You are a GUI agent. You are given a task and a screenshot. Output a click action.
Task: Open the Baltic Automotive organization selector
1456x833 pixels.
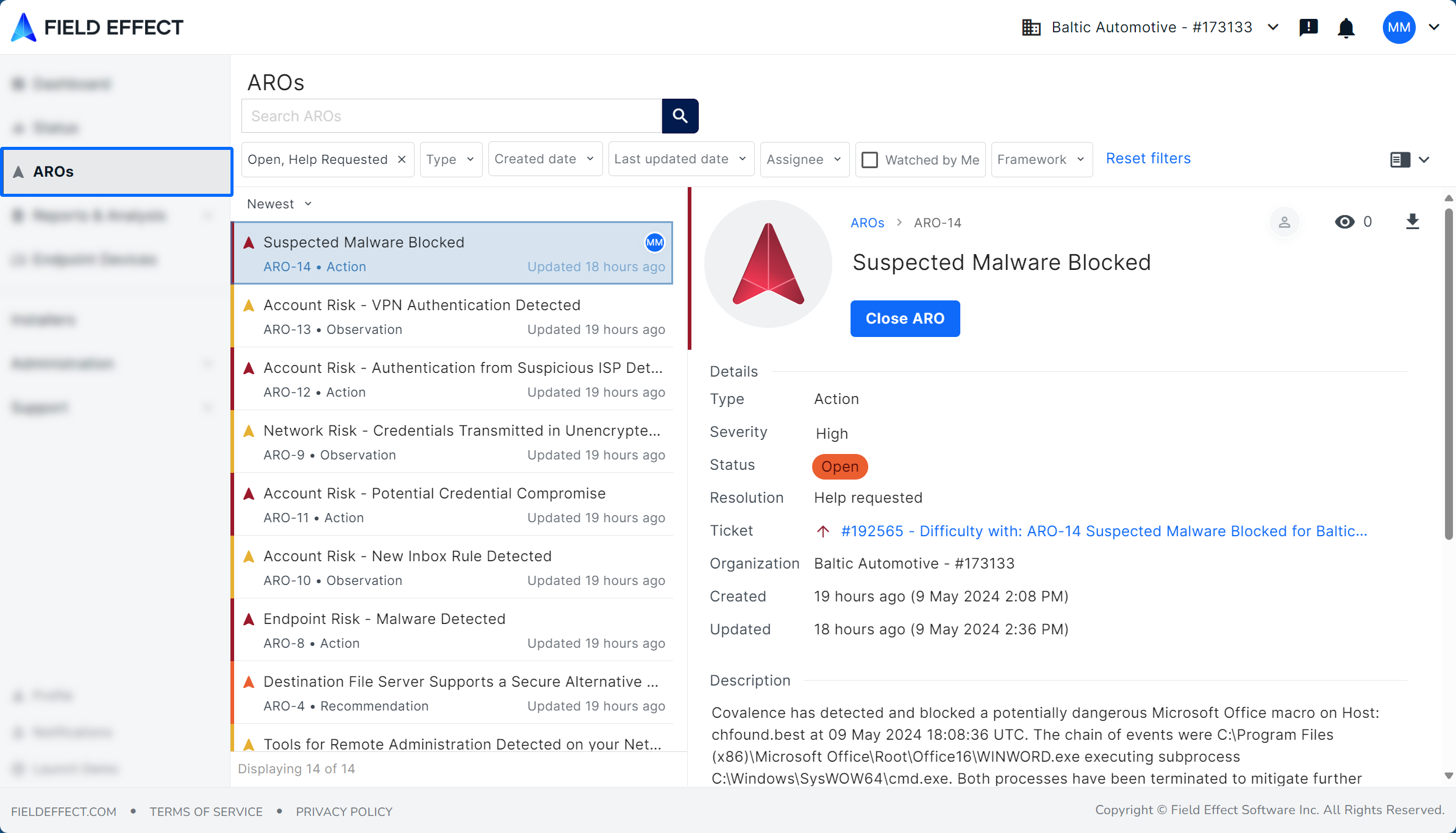[1150, 27]
